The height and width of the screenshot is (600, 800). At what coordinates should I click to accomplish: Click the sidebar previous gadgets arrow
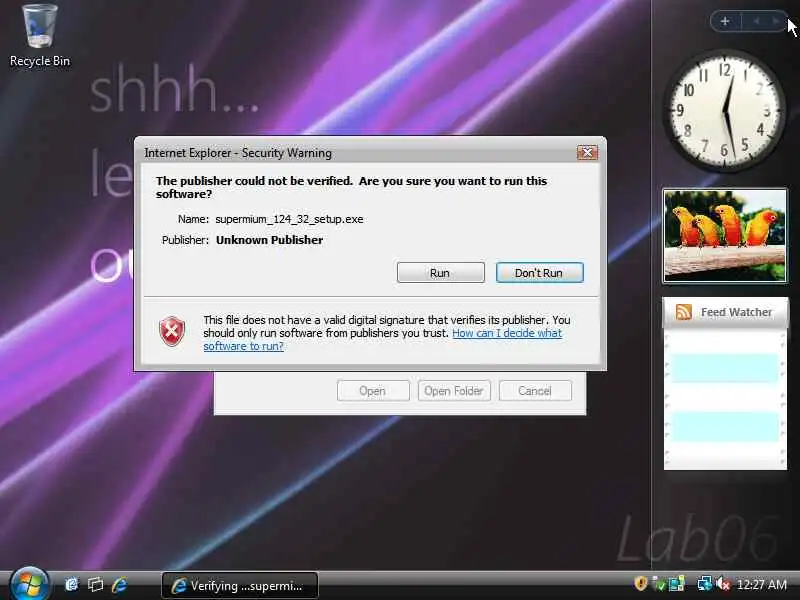point(757,21)
